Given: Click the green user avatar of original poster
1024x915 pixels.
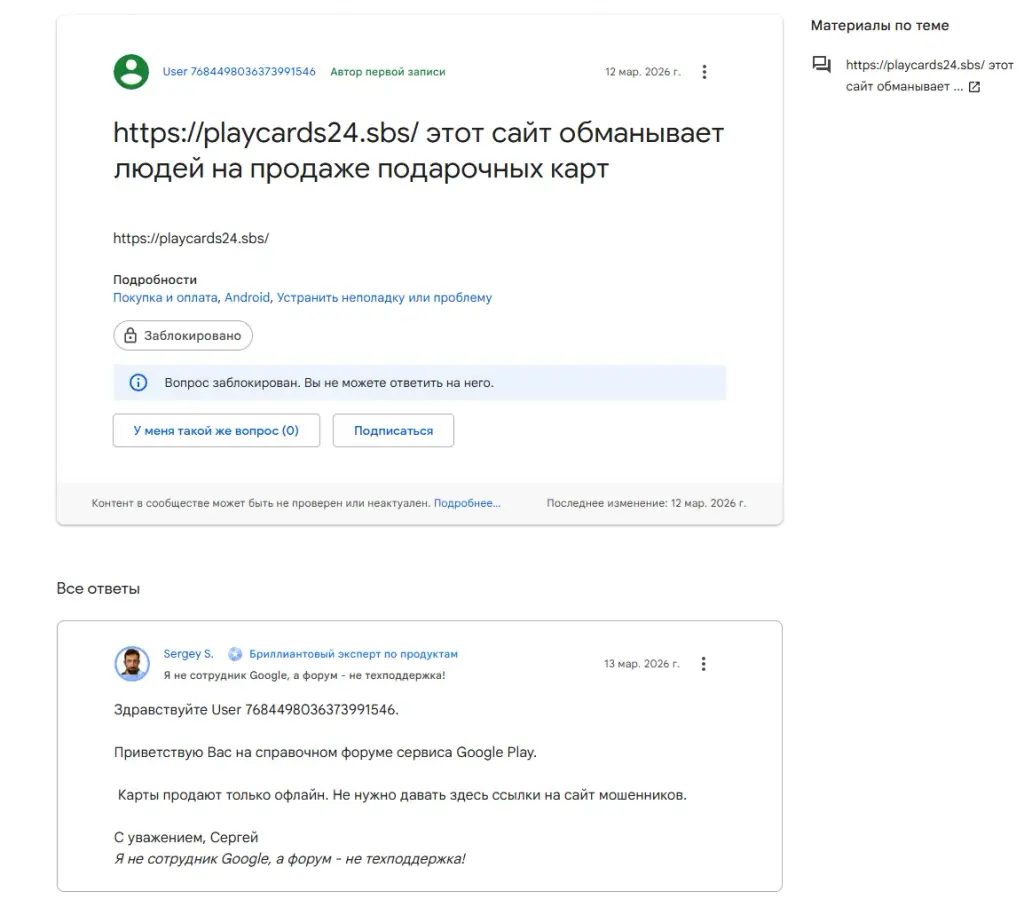Looking at the screenshot, I should coord(131,72).
